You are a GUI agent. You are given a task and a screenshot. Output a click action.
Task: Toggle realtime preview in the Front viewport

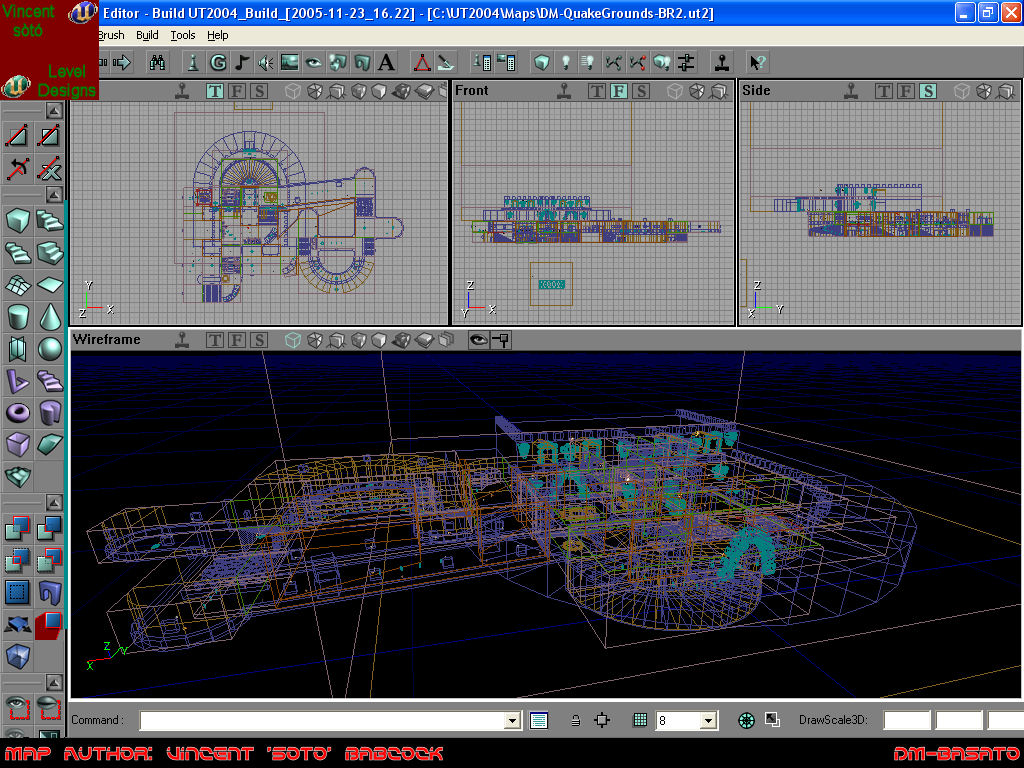[x=564, y=91]
